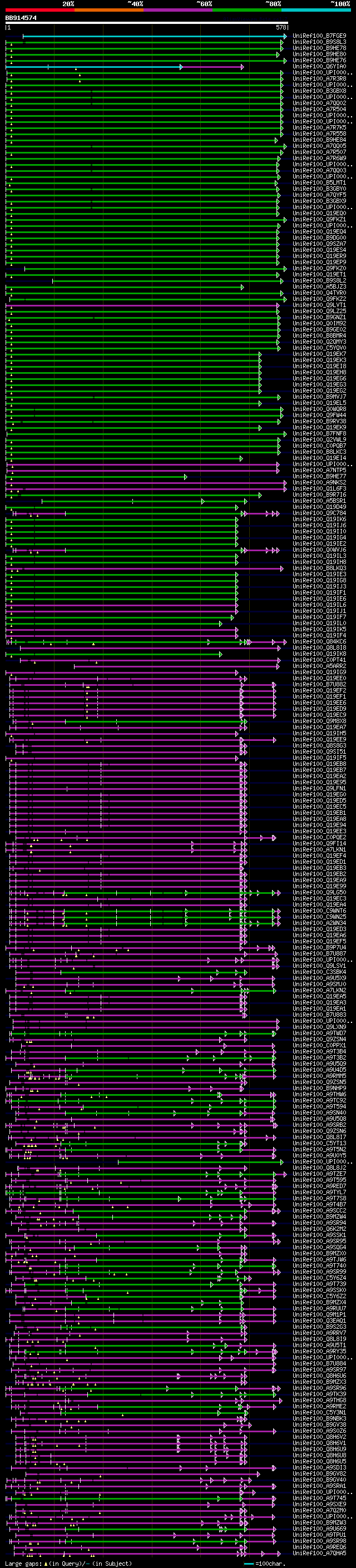The height and width of the screenshot is (1568, 356).
Task: Select label UniRef100_Q9LXN9
Action: point(319,1027)
